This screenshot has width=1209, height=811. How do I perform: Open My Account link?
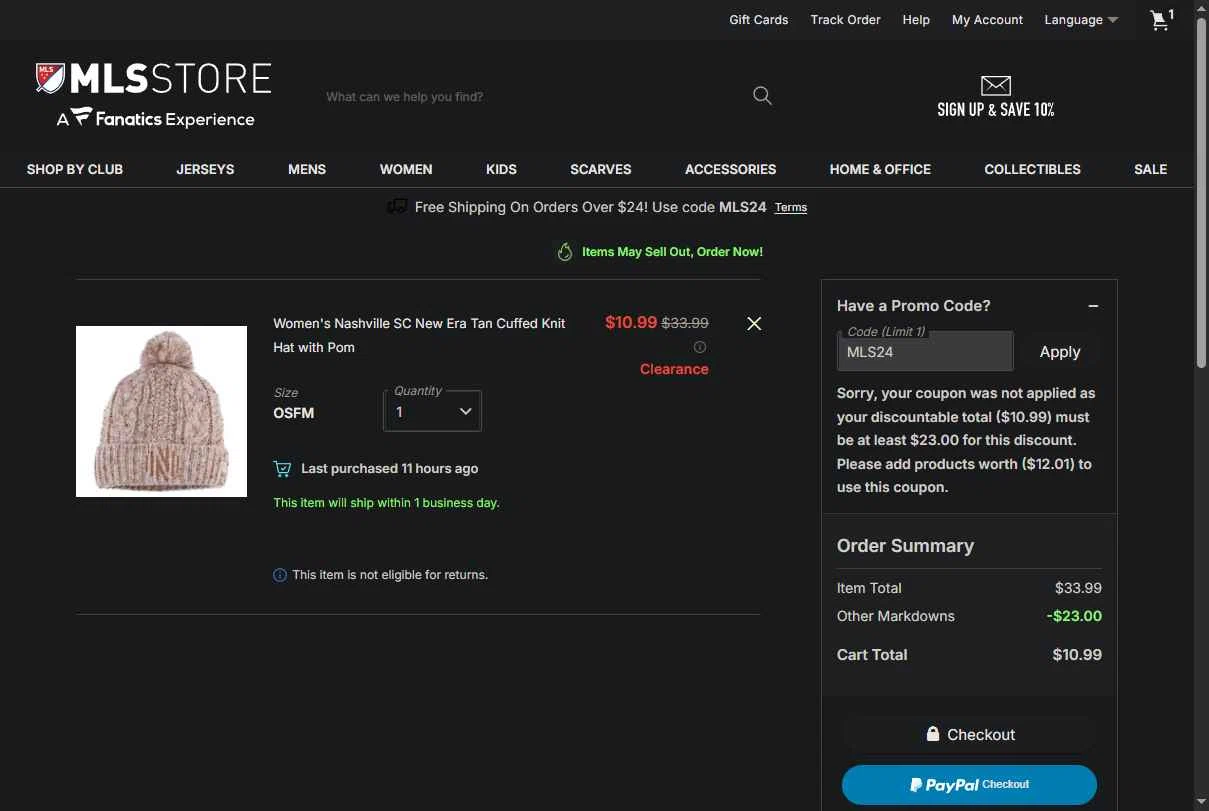(987, 20)
